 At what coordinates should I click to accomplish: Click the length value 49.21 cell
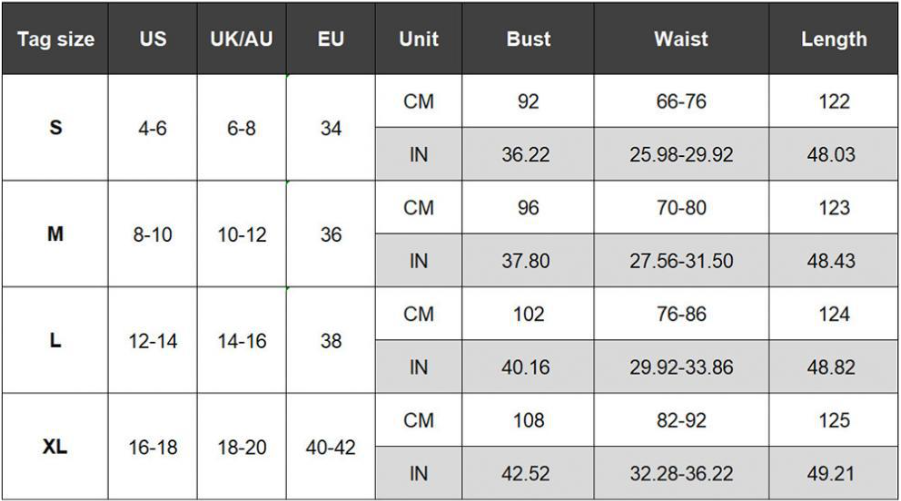tap(833, 474)
